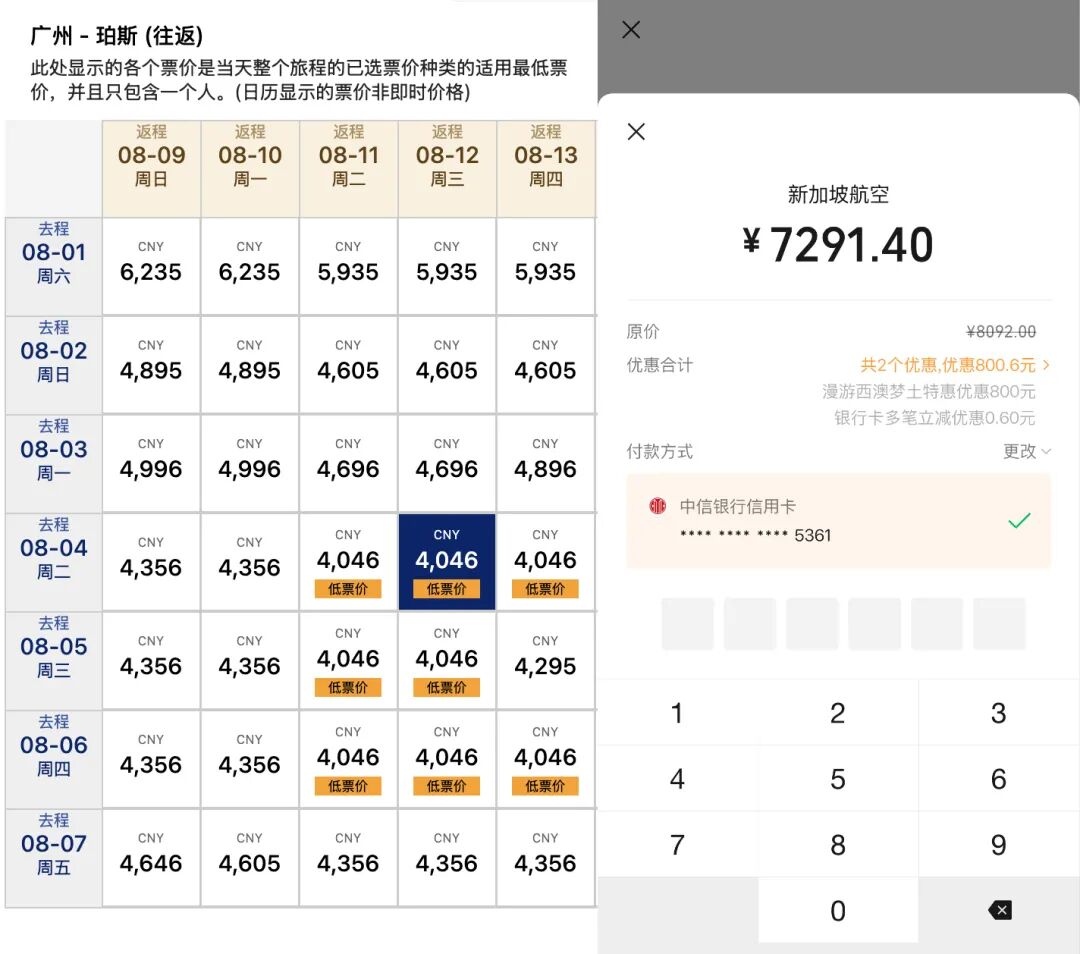Image resolution: width=1080 pixels, height=954 pixels.
Task: Click the 银行卡多笔立减优惠0.60元 discount line
Action: pos(935,417)
